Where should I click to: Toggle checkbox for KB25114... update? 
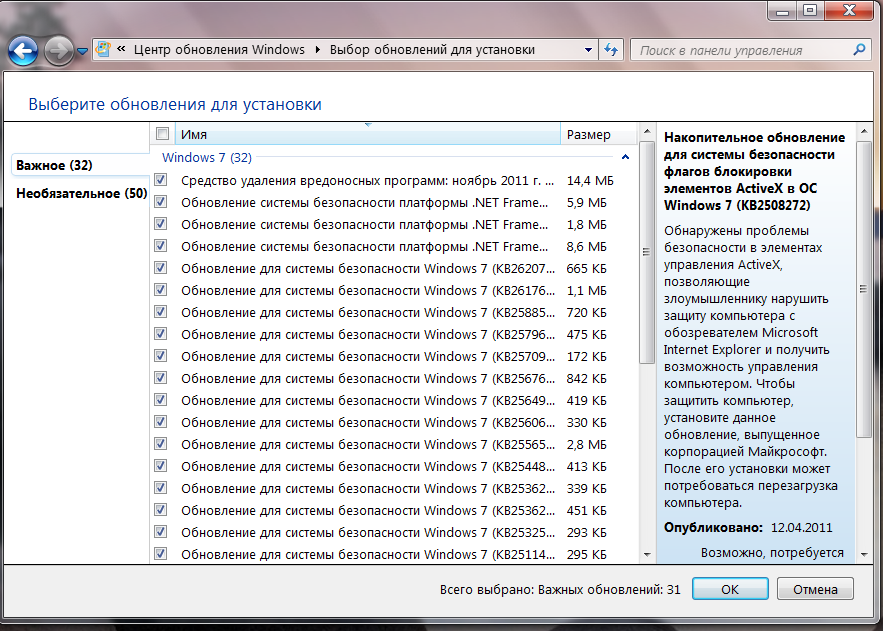(161, 553)
